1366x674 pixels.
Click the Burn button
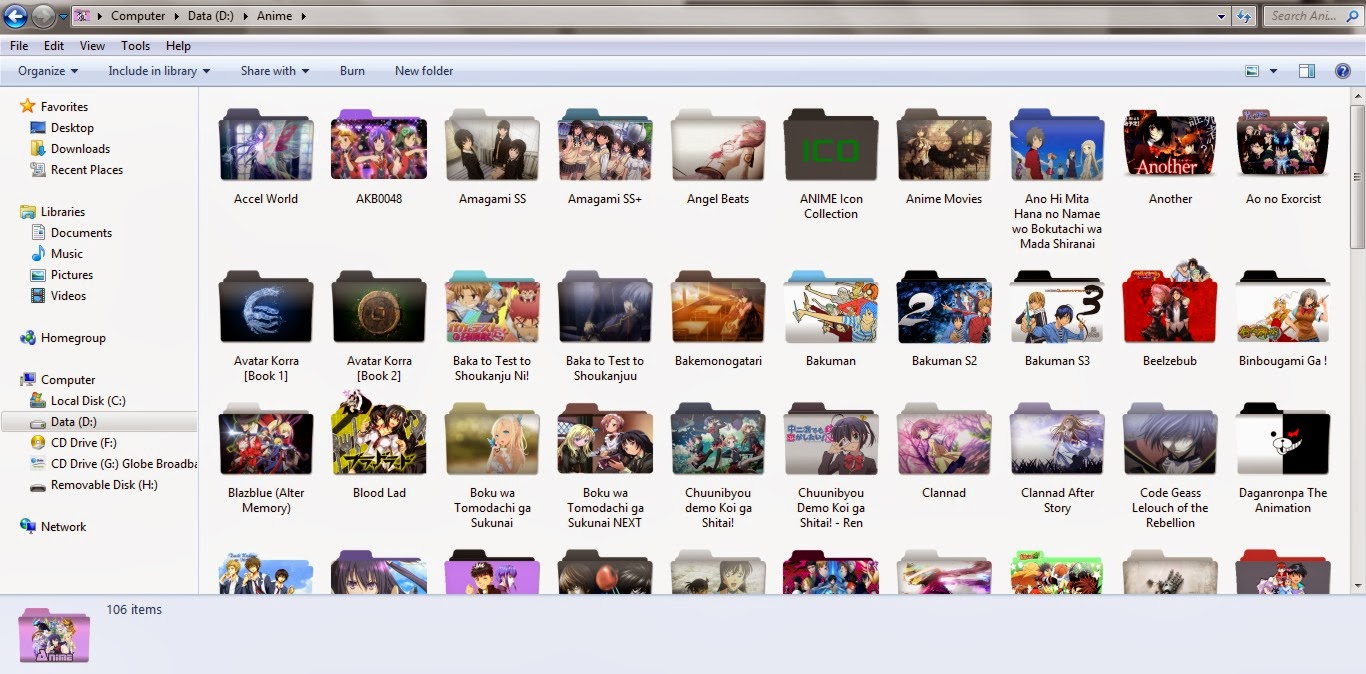pyautogui.click(x=352, y=71)
